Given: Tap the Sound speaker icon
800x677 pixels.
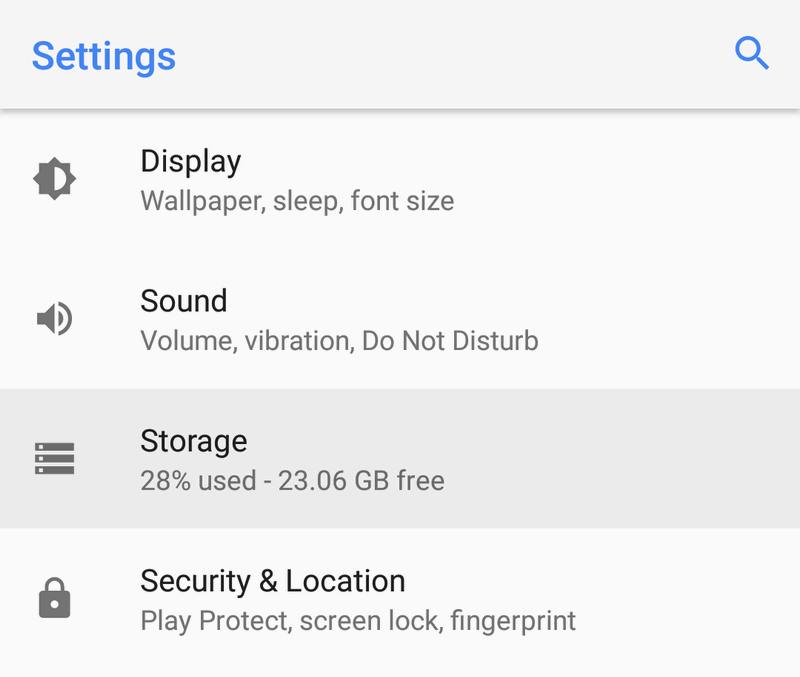Looking at the screenshot, I should pyautogui.click(x=55, y=318).
